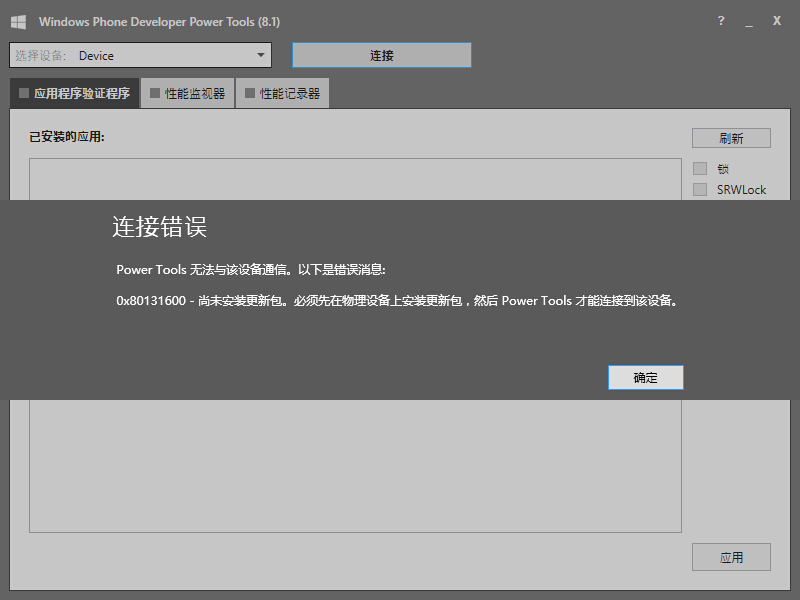
Task: Switch to the 性能监视器 tab
Action: [187, 93]
